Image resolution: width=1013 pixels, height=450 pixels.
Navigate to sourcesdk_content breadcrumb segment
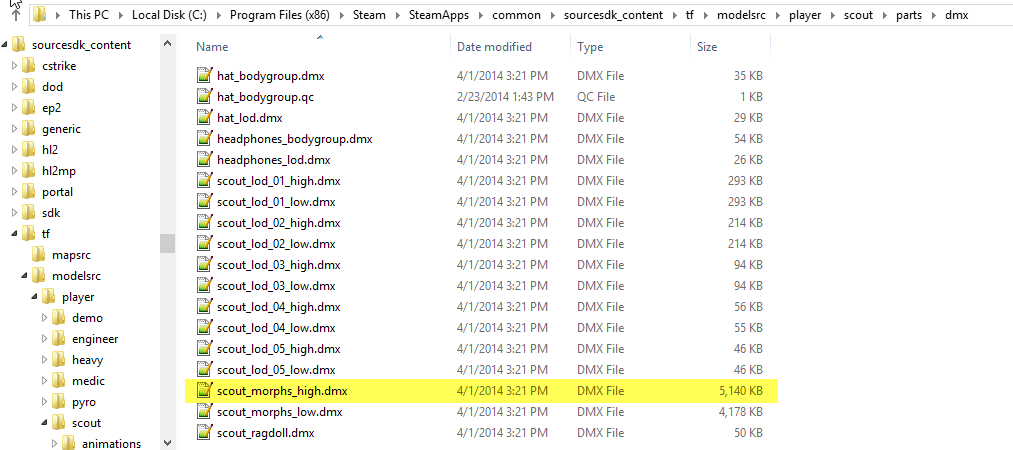(612, 15)
